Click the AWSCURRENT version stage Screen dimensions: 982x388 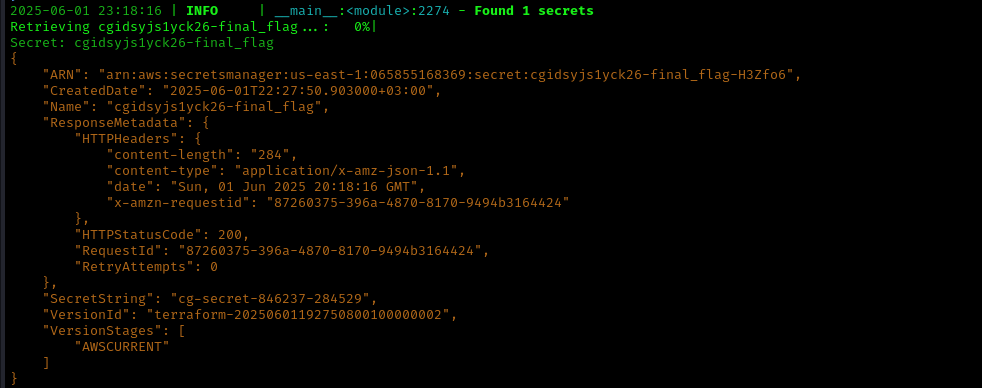click(122, 347)
